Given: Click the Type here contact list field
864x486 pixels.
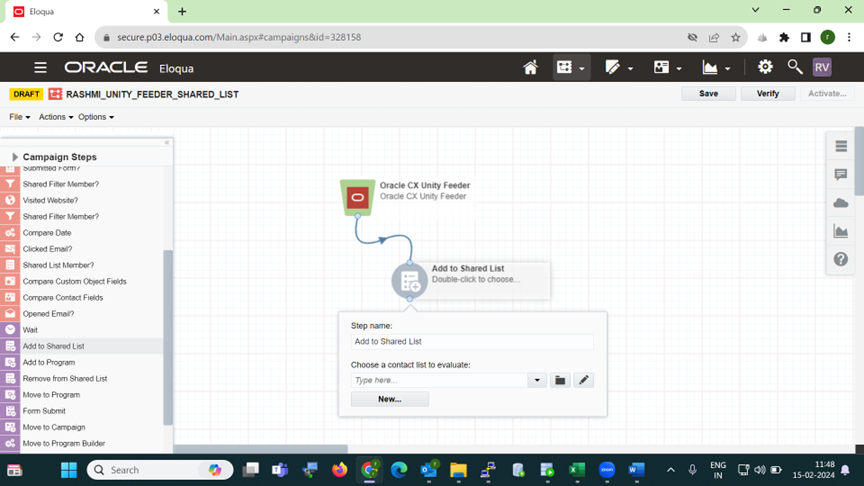Looking at the screenshot, I should [439, 380].
